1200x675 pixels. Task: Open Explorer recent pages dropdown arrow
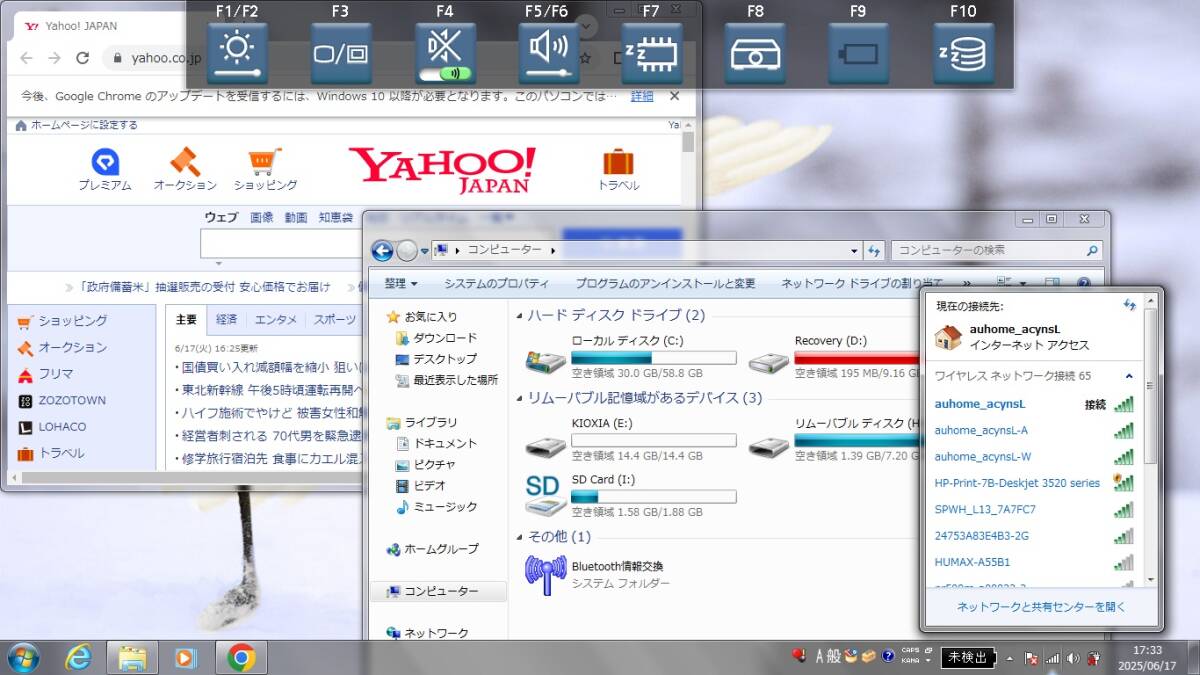[x=425, y=251]
